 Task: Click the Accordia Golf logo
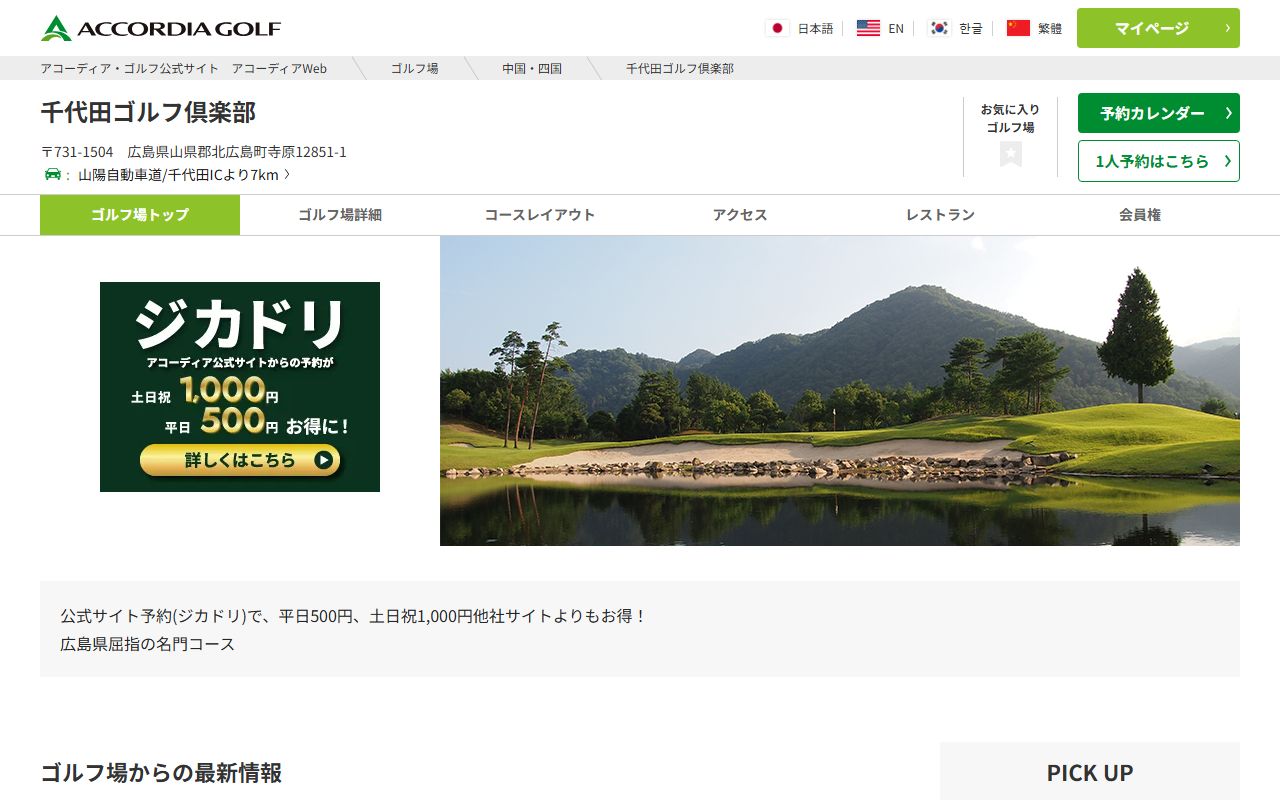click(161, 28)
